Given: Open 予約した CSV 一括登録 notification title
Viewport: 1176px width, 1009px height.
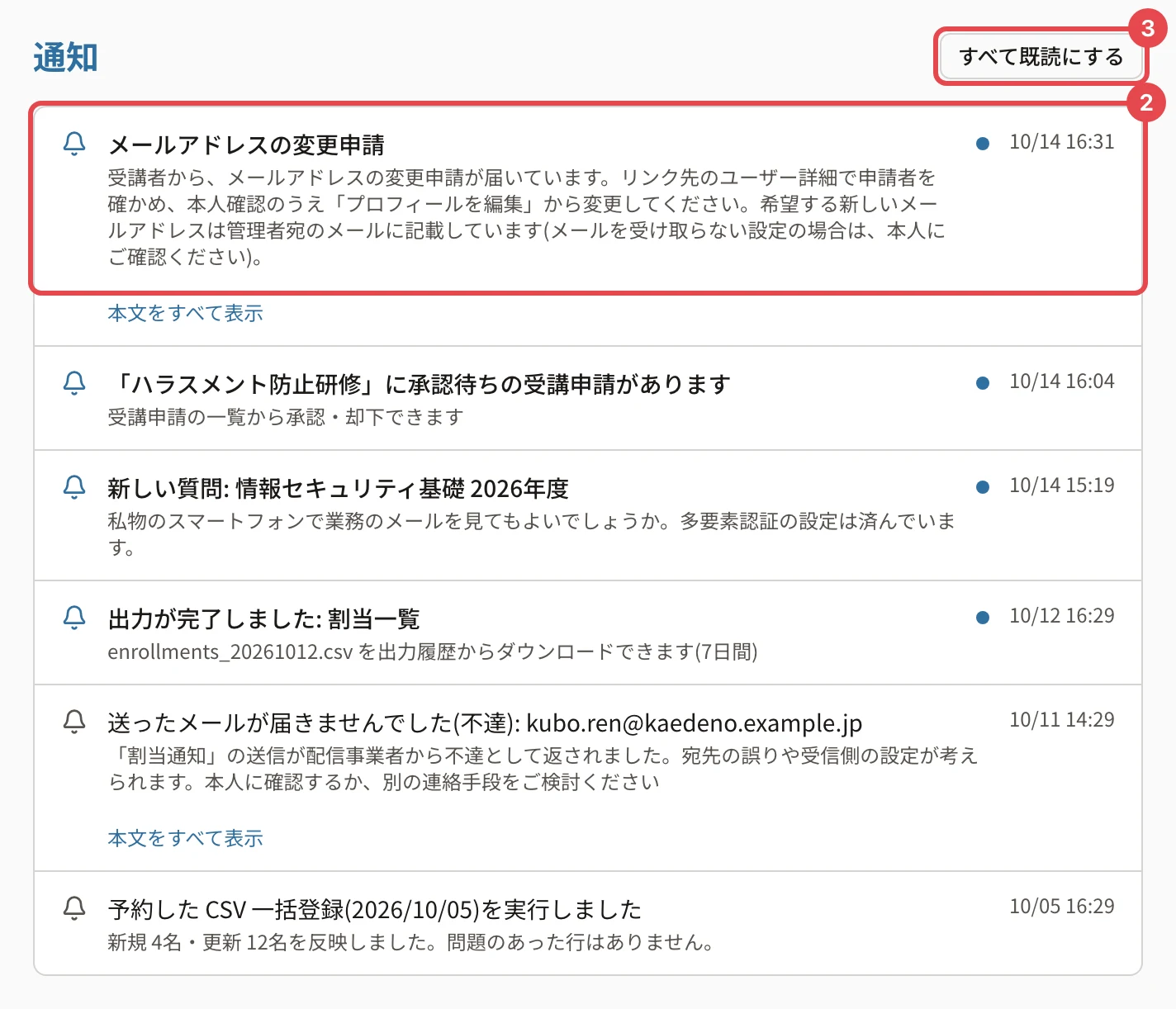Looking at the screenshot, I should (374, 909).
